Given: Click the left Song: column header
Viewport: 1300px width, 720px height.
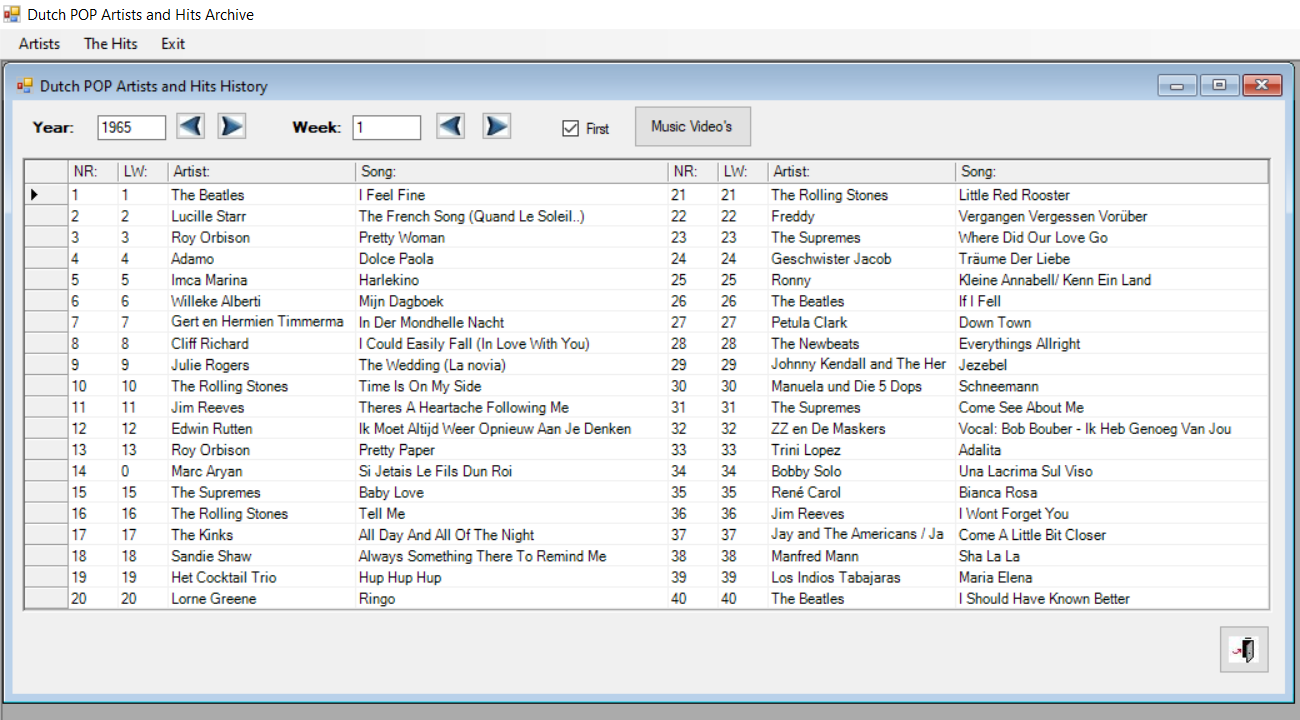Looking at the screenshot, I should click(x=511, y=172).
